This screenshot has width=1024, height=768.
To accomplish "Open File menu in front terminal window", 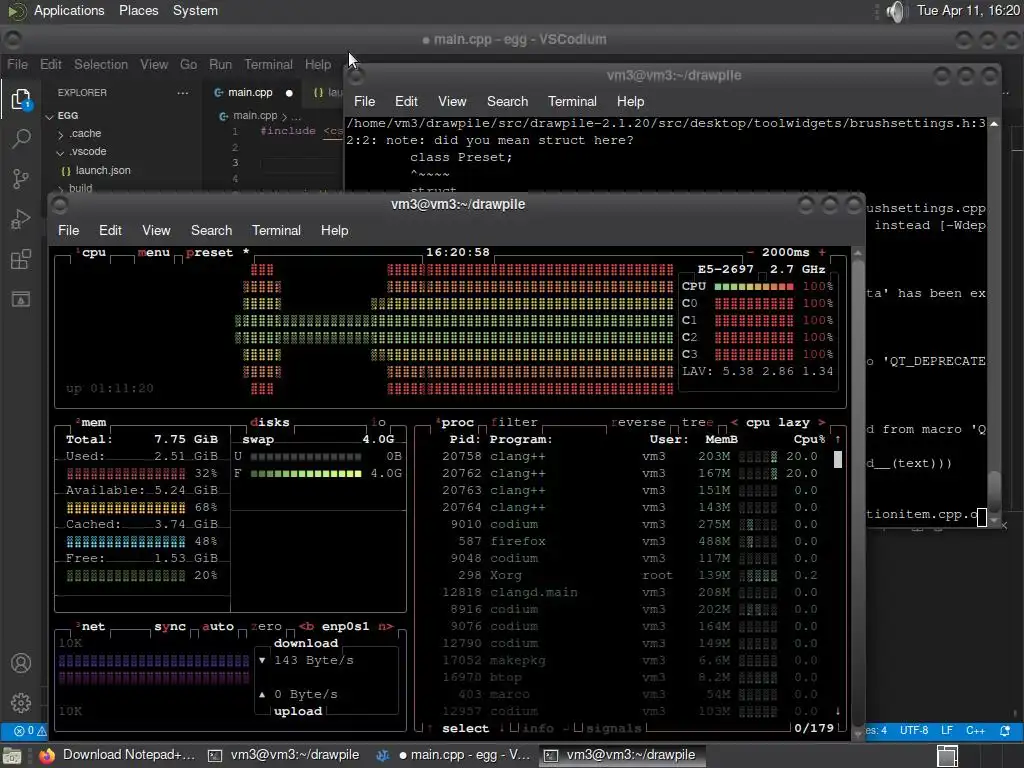I will point(69,231).
